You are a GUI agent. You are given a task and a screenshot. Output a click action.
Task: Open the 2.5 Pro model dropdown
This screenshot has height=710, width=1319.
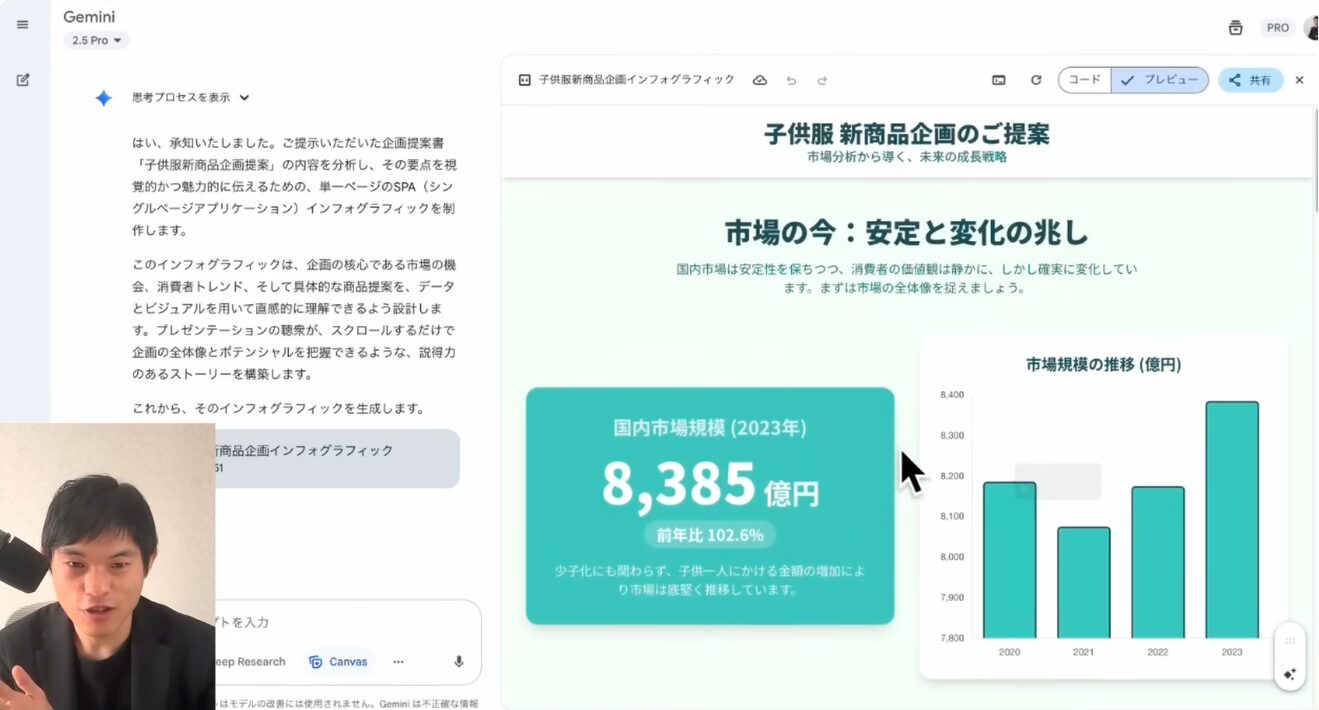tap(96, 41)
